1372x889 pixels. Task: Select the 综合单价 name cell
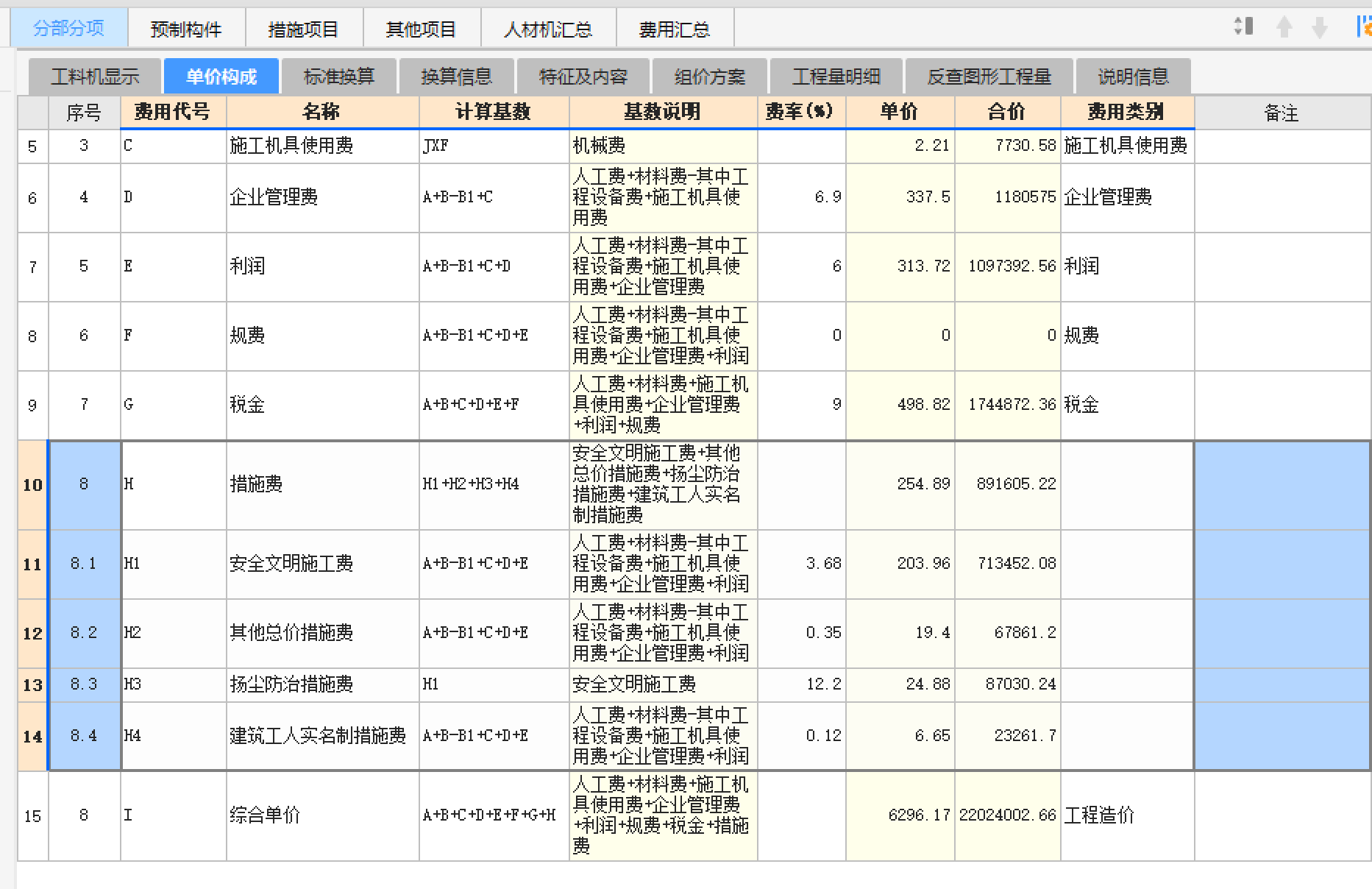(x=322, y=815)
